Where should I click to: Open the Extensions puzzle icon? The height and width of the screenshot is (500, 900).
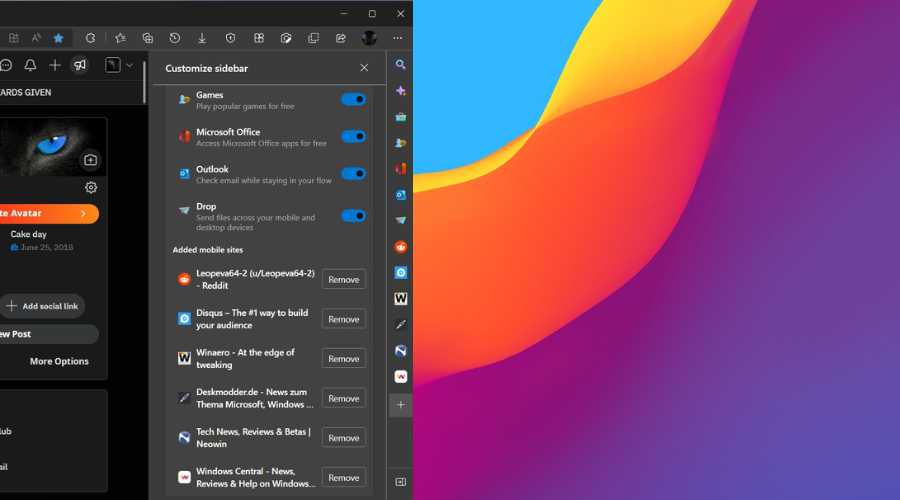[x=91, y=38]
